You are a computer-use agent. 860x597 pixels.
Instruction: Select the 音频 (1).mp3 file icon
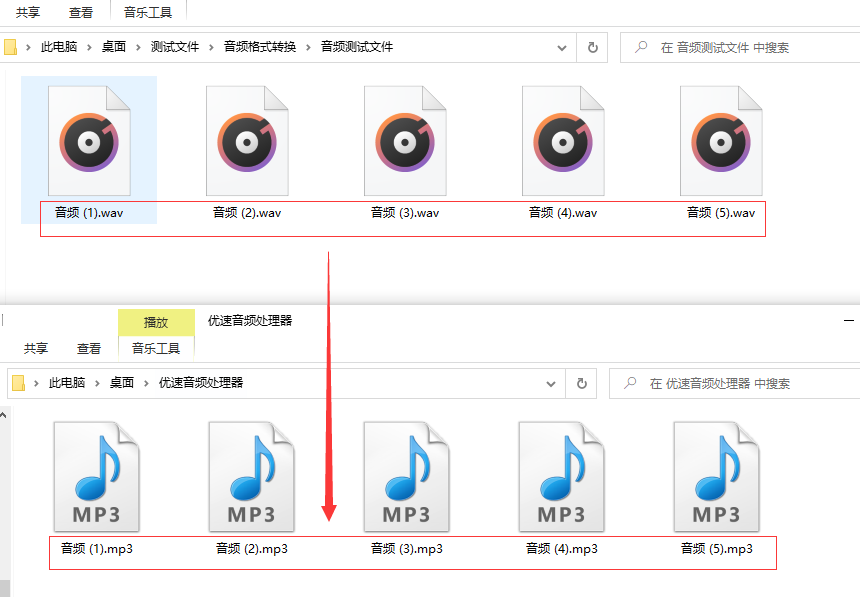click(96, 475)
